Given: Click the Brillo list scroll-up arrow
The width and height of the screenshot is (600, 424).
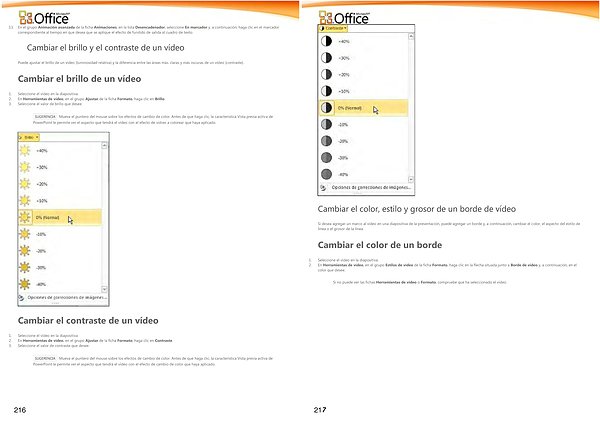Looking at the screenshot, I should [104, 146].
